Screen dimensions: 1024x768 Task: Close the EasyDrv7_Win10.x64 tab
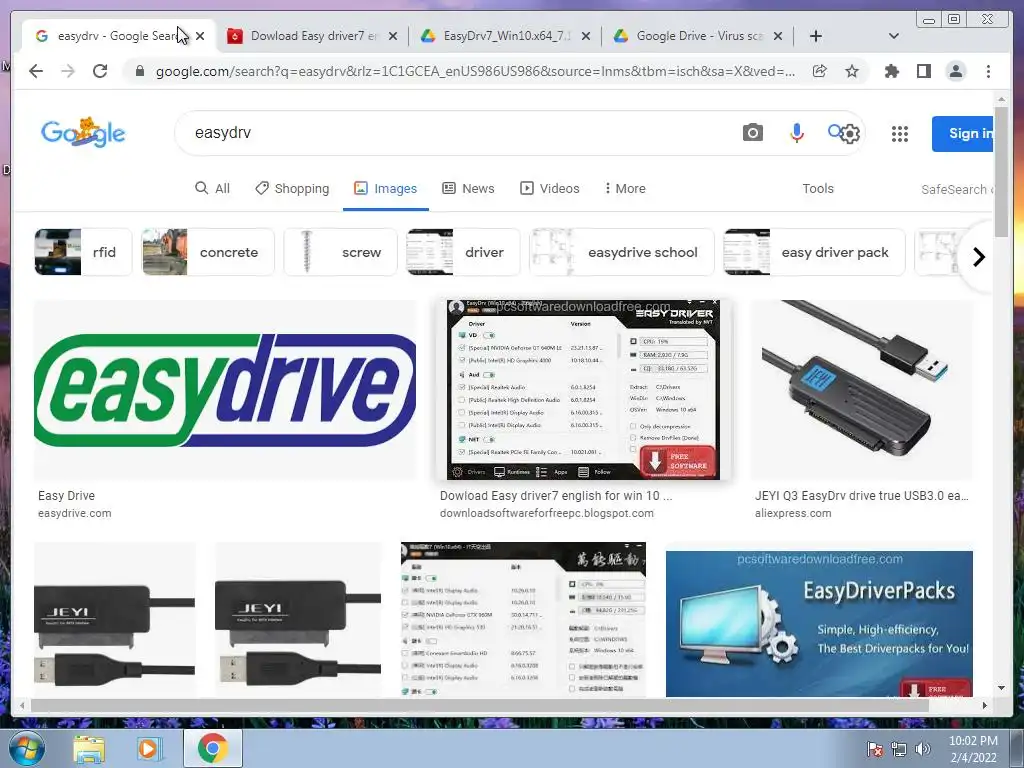point(586,36)
